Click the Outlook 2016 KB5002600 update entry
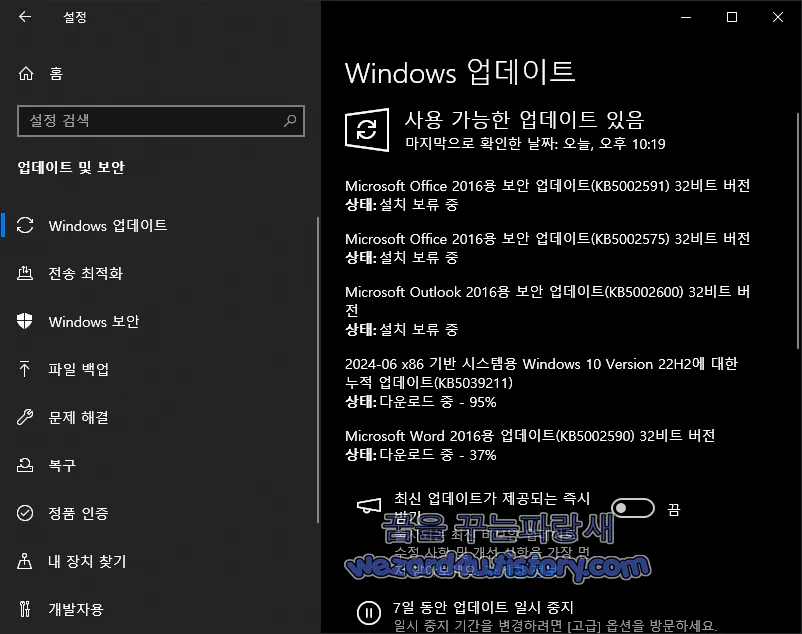Image resolution: width=802 pixels, height=634 pixels. click(x=547, y=310)
